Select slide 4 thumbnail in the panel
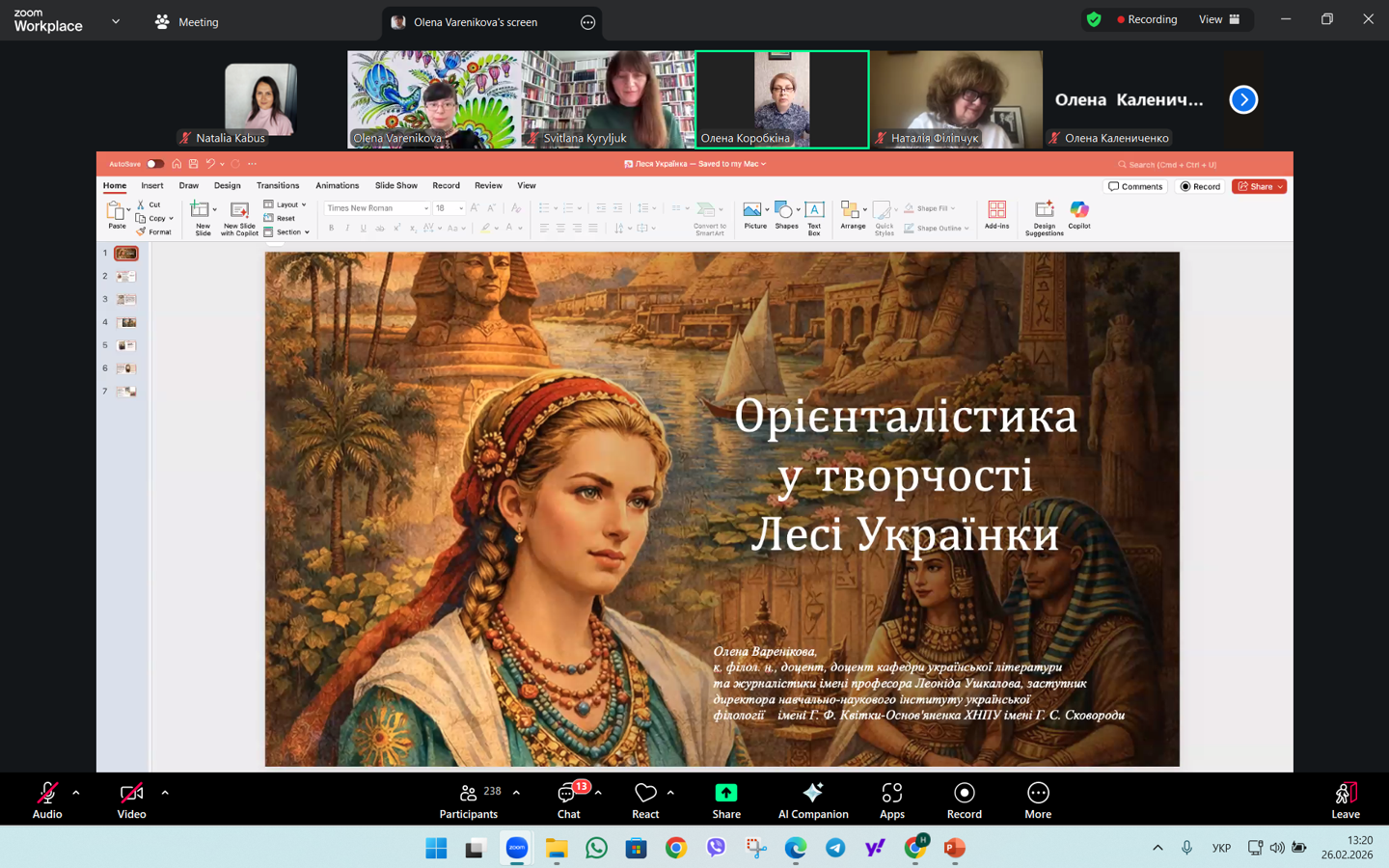This screenshot has width=1389, height=868. (x=126, y=322)
